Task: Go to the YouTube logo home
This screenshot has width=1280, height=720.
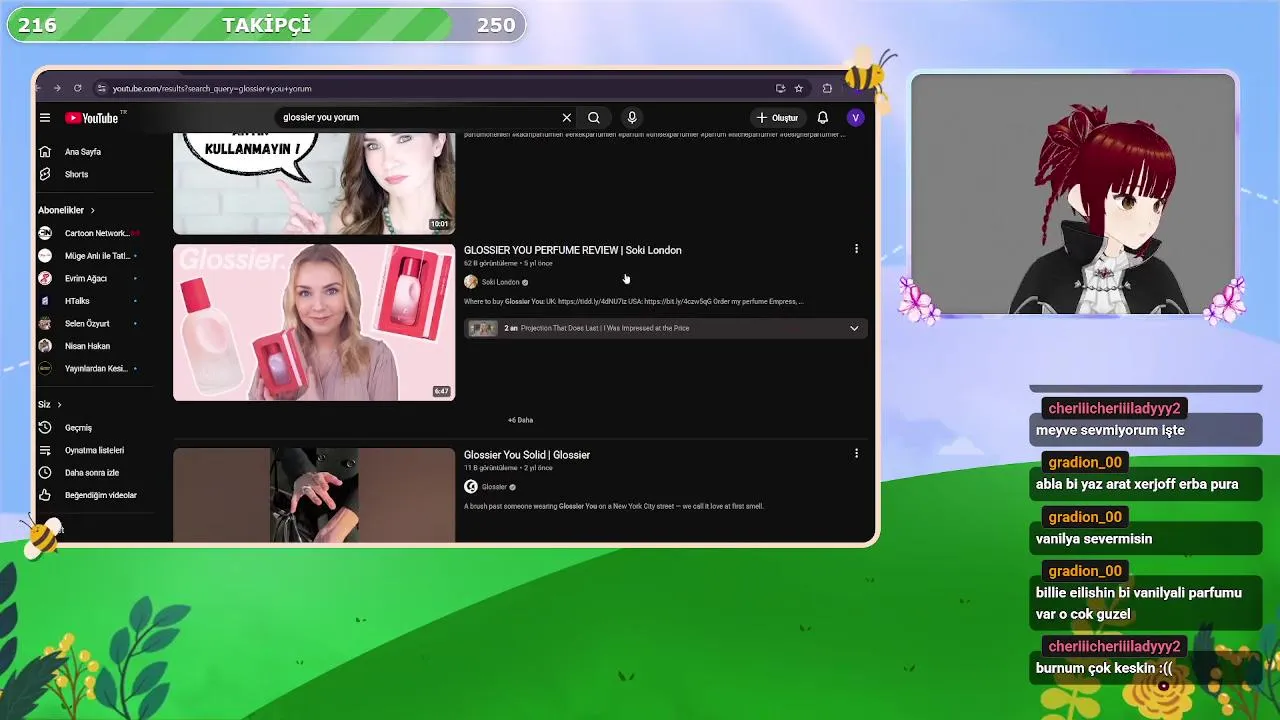Action: [x=93, y=118]
